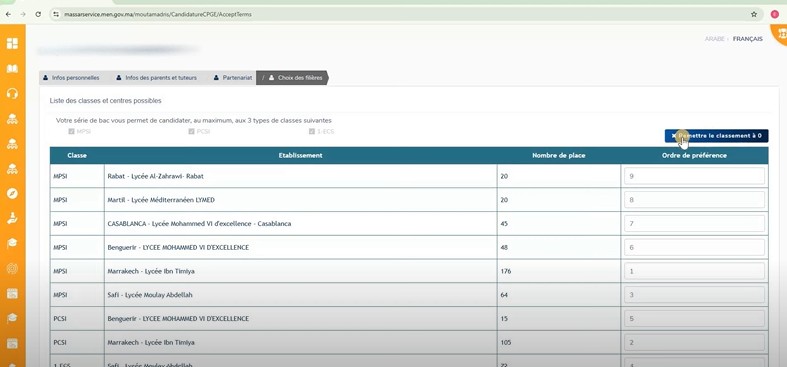Select Marrakech - Lycée Ibn Timiya PCSI cell
Screen dimensions: 787x367
pos(300,342)
